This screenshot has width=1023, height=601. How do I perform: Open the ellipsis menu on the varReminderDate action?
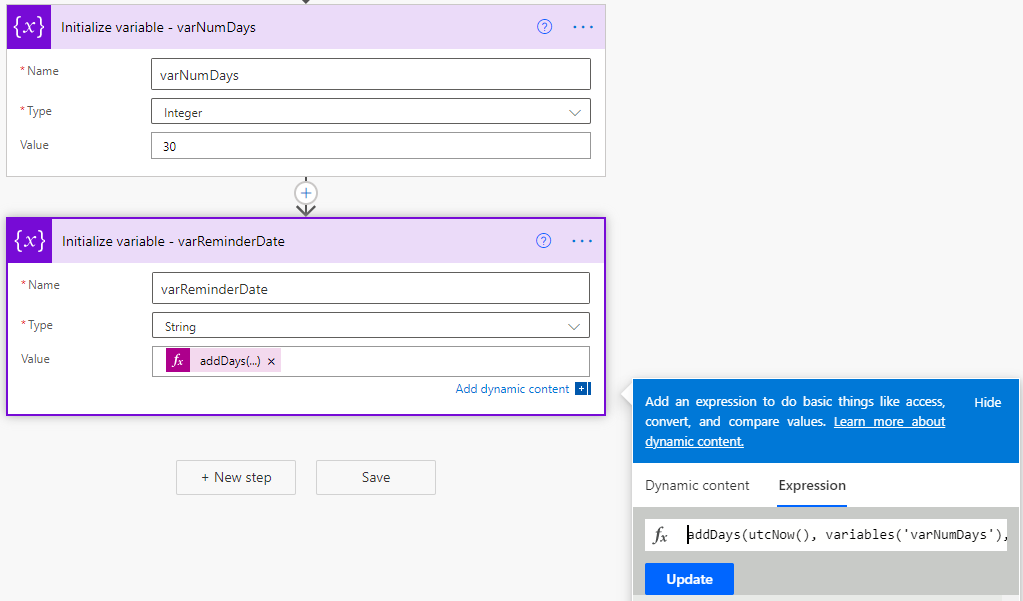point(582,241)
